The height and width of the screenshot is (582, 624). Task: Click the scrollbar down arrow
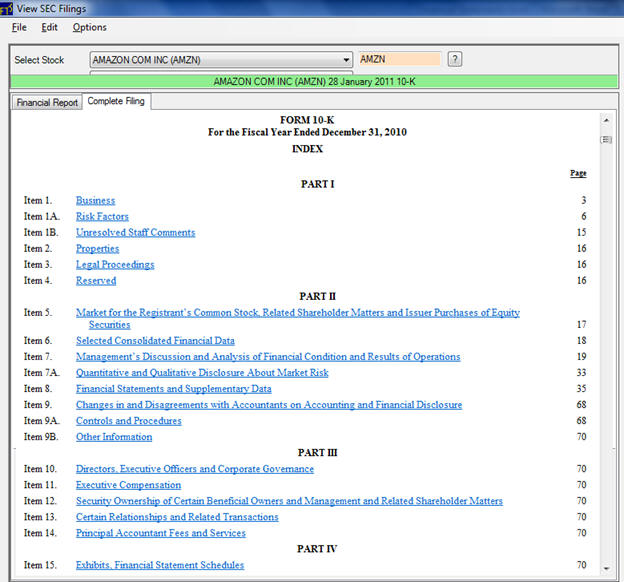pos(606,568)
